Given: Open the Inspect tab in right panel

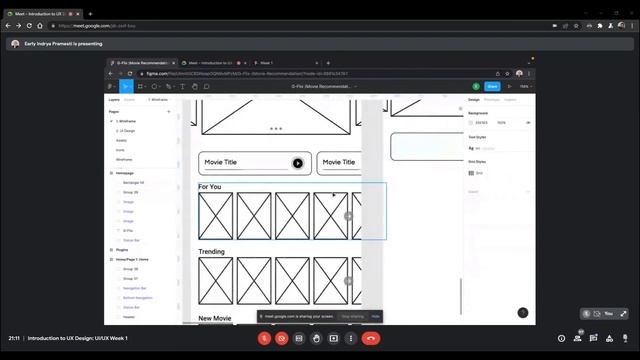Looking at the screenshot, I should [510, 100].
